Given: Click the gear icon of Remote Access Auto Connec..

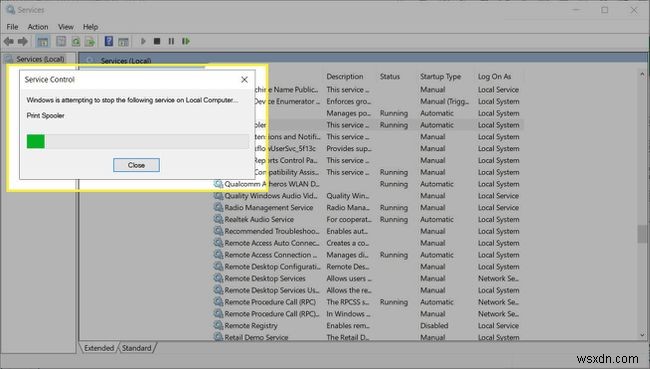Looking at the screenshot, I should tap(218, 243).
